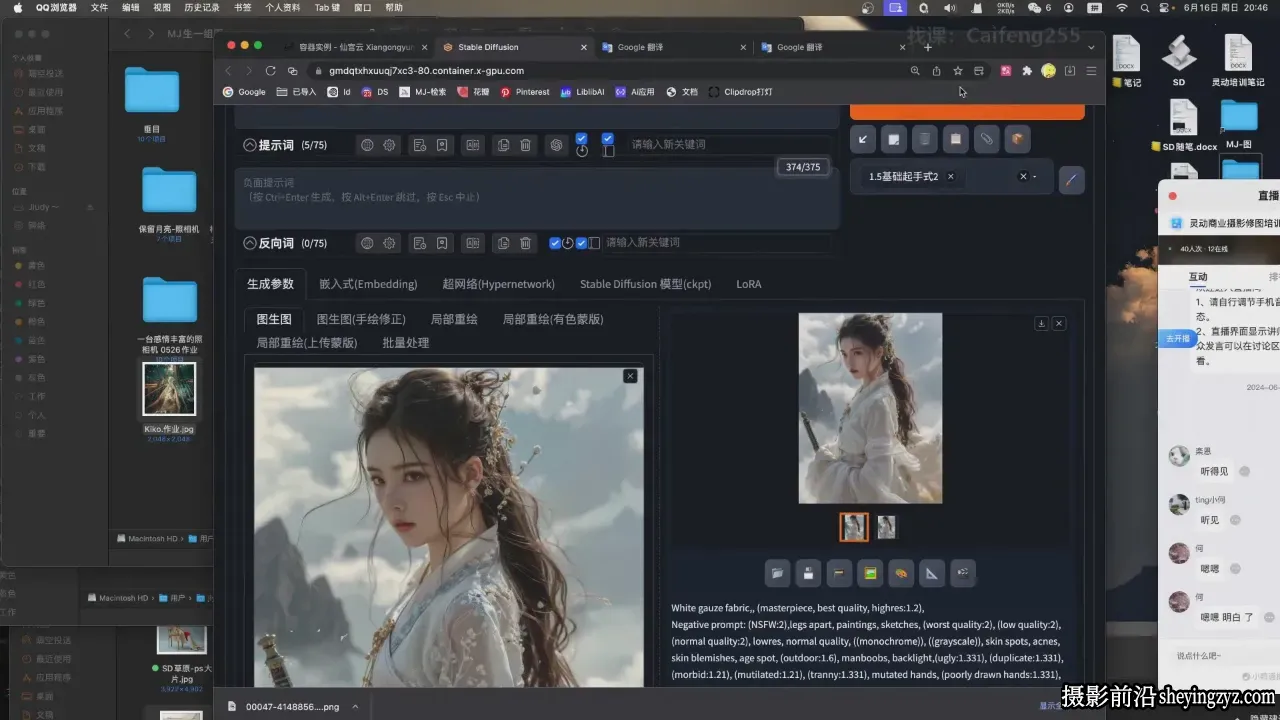
Task: Switch to 嵌入式(Embedding) tab
Action: pos(368,284)
